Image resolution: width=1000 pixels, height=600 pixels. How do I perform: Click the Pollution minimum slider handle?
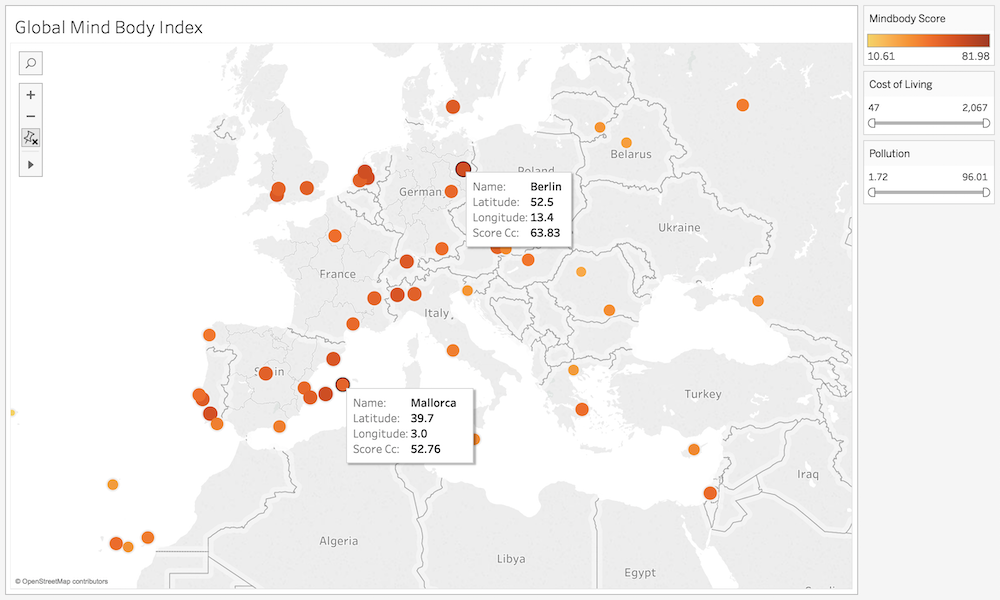coord(873,191)
